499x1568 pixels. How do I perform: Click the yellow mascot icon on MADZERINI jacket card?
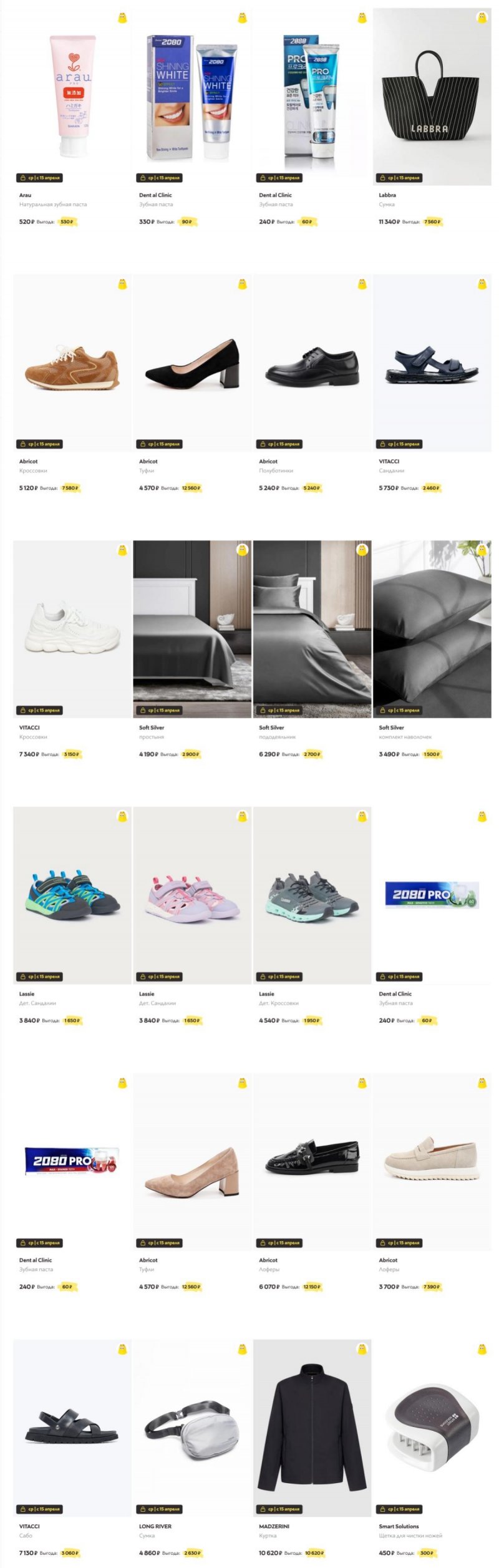point(362,1349)
